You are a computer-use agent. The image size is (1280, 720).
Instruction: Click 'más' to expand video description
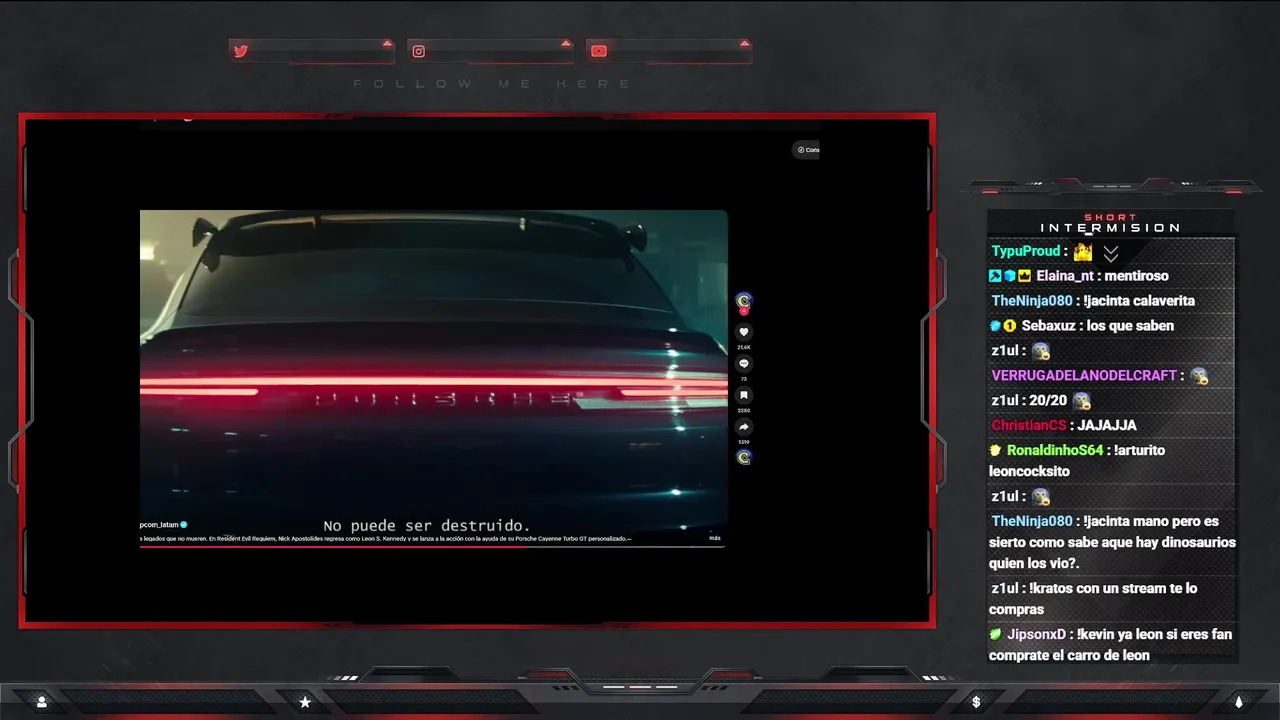pos(715,538)
